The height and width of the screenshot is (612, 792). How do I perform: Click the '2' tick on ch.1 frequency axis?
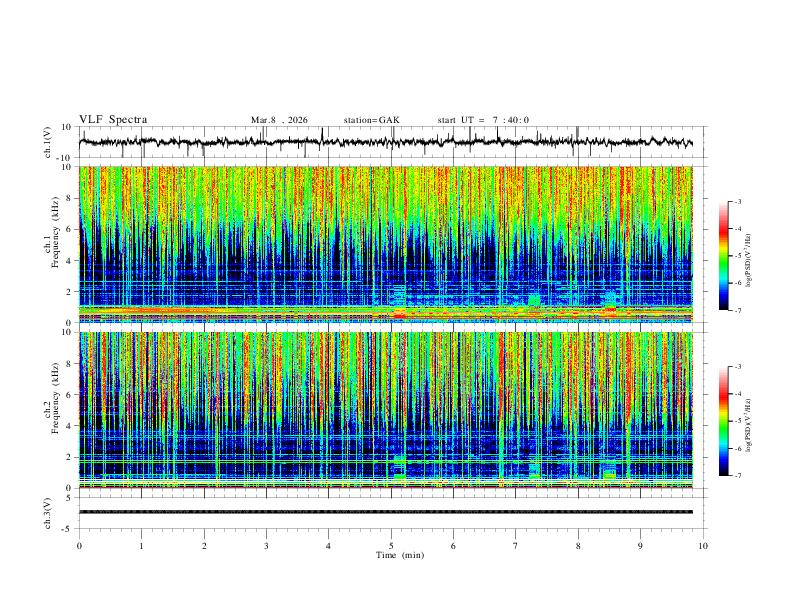[70, 292]
